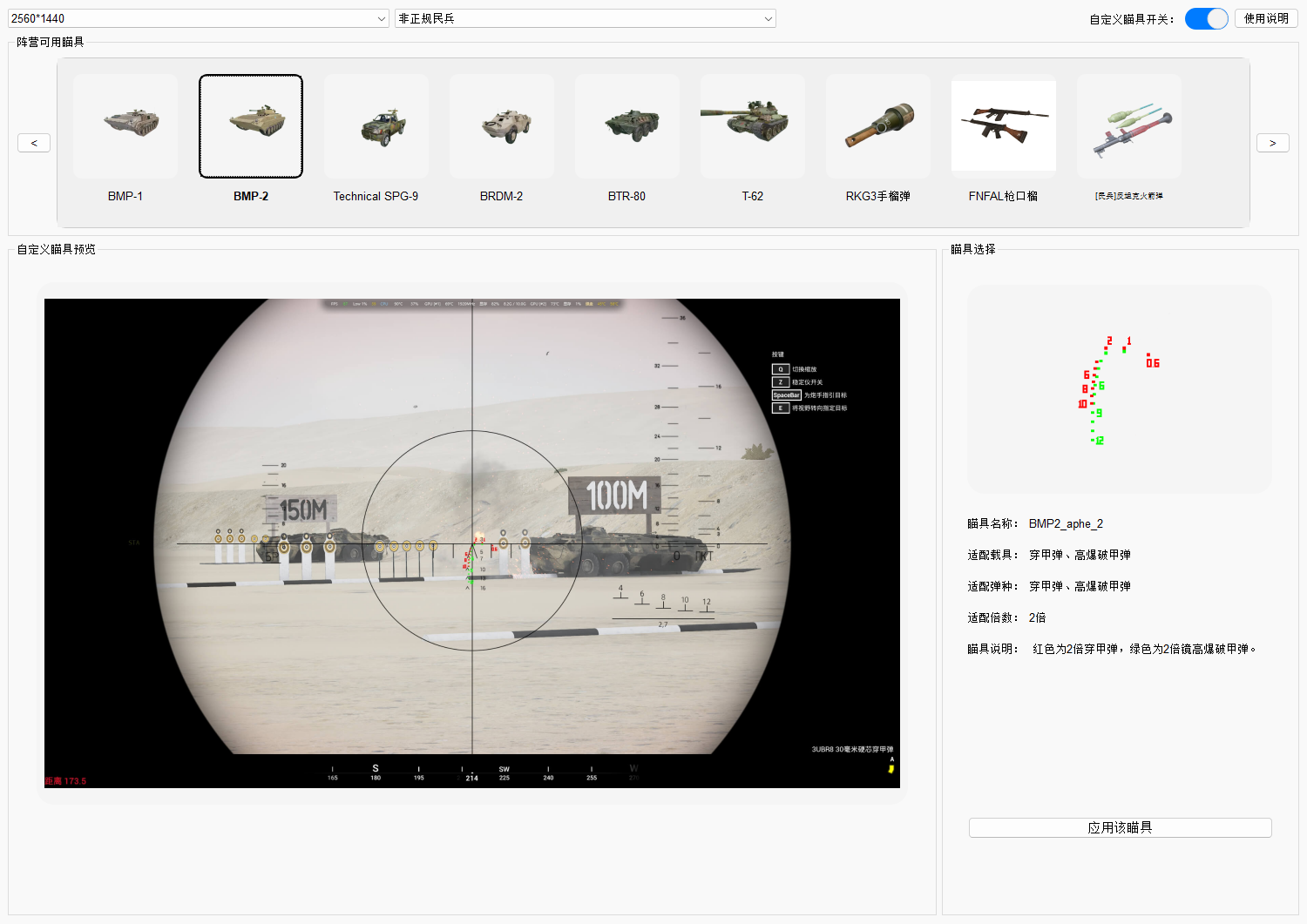Click the 适配倍数 value 2倍
This screenshot has height=924, width=1307.
(1037, 617)
